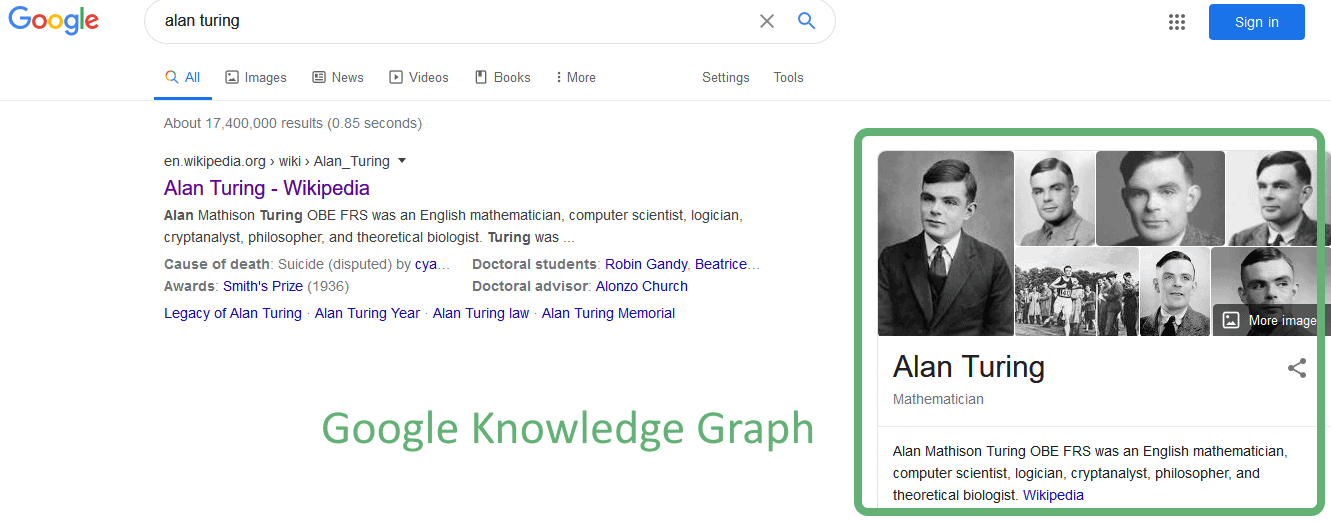Viewport: 1331px width, 523px height.
Task: Open the Books tab
Action: click(503, 77)
